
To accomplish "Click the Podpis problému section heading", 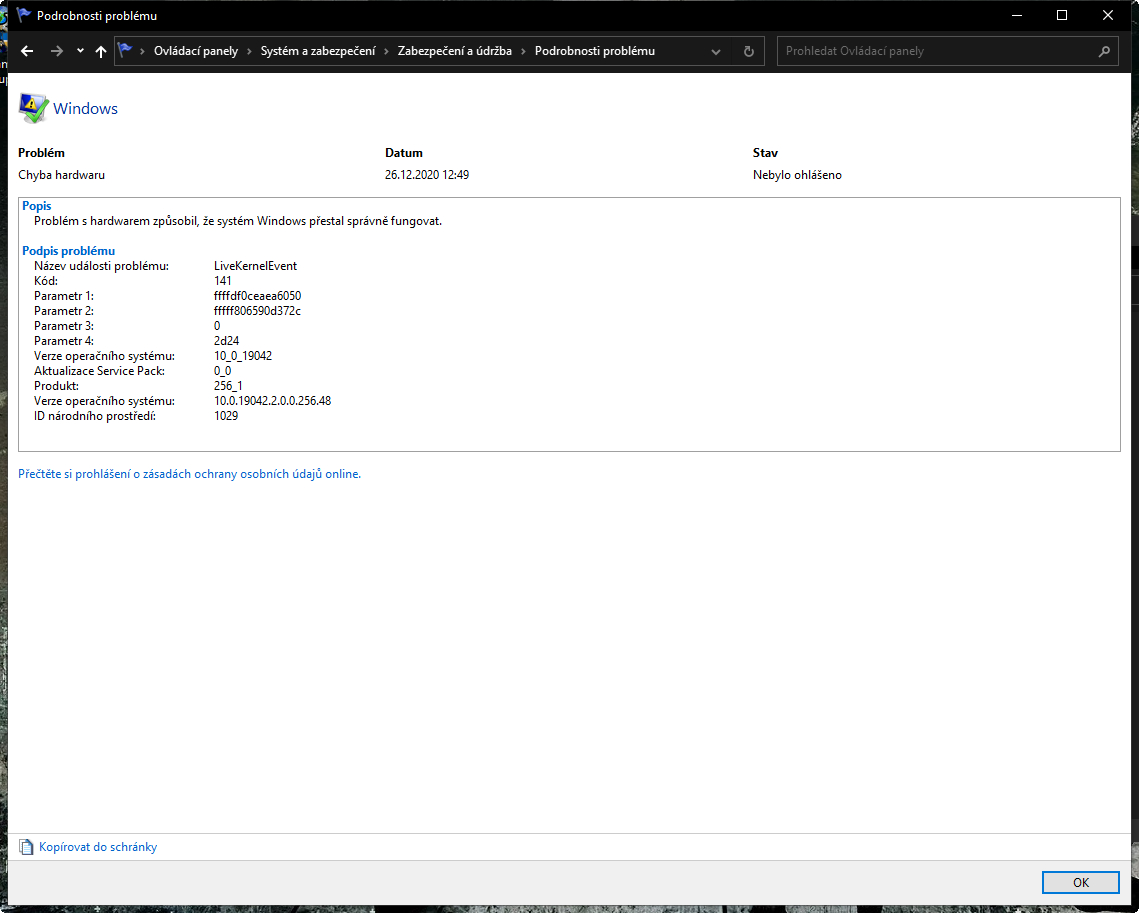I will coord(68,251).
